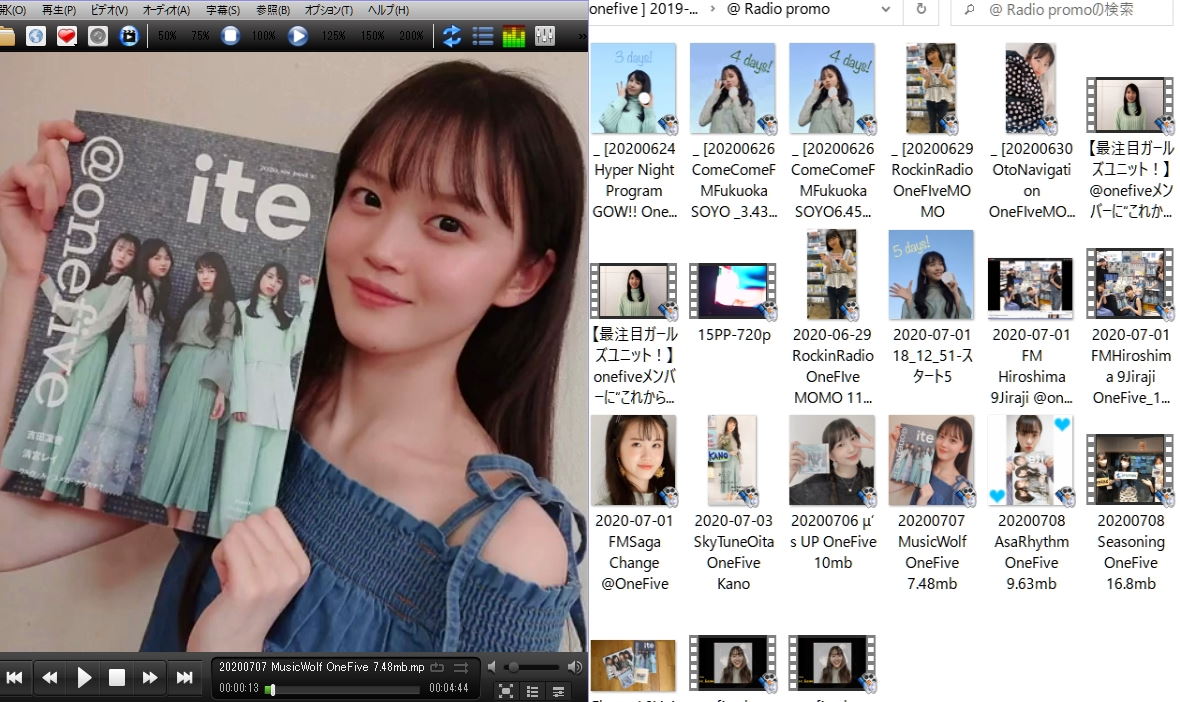Click the red heart favorites icon

pos(66,37)
